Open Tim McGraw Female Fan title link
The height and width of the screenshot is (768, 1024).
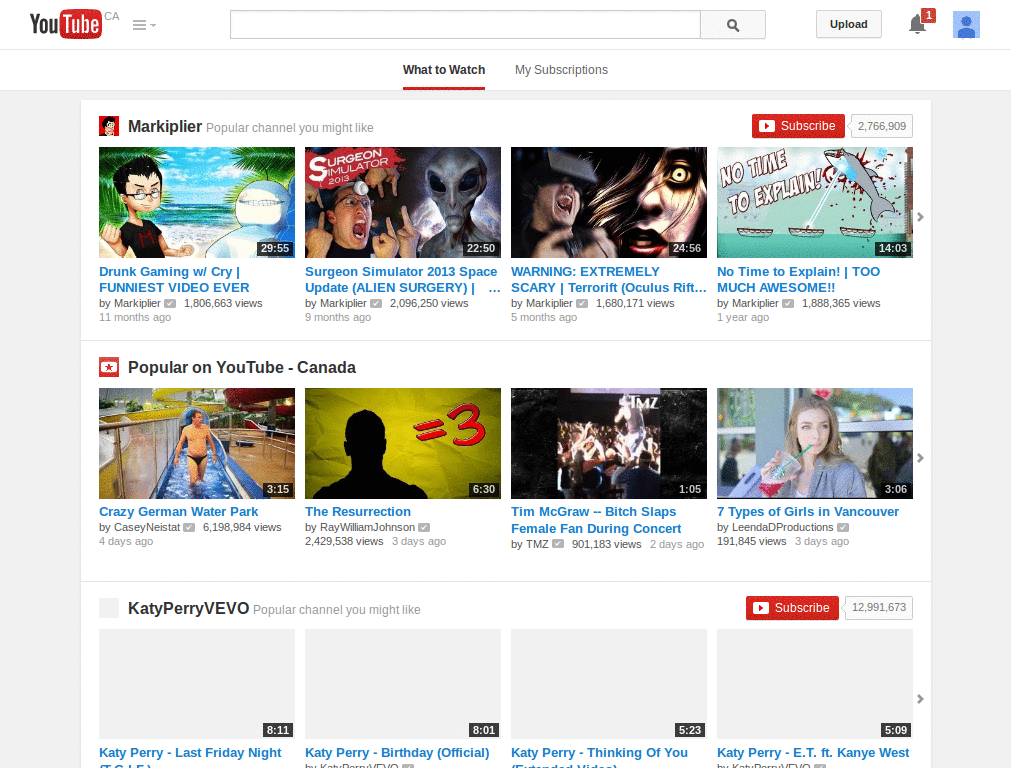click(596, 520)
